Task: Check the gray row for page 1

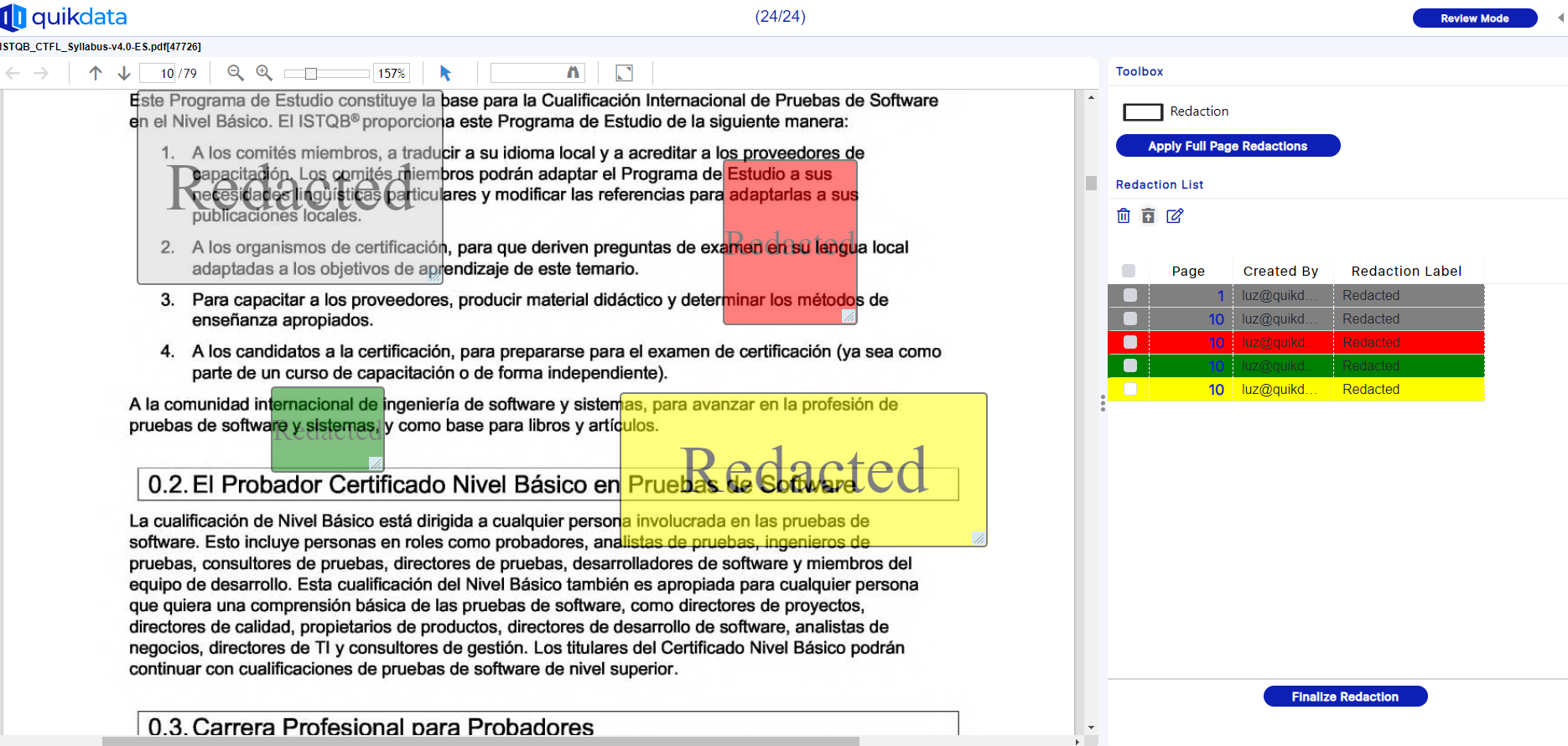Action: [x=1130, y=295]
